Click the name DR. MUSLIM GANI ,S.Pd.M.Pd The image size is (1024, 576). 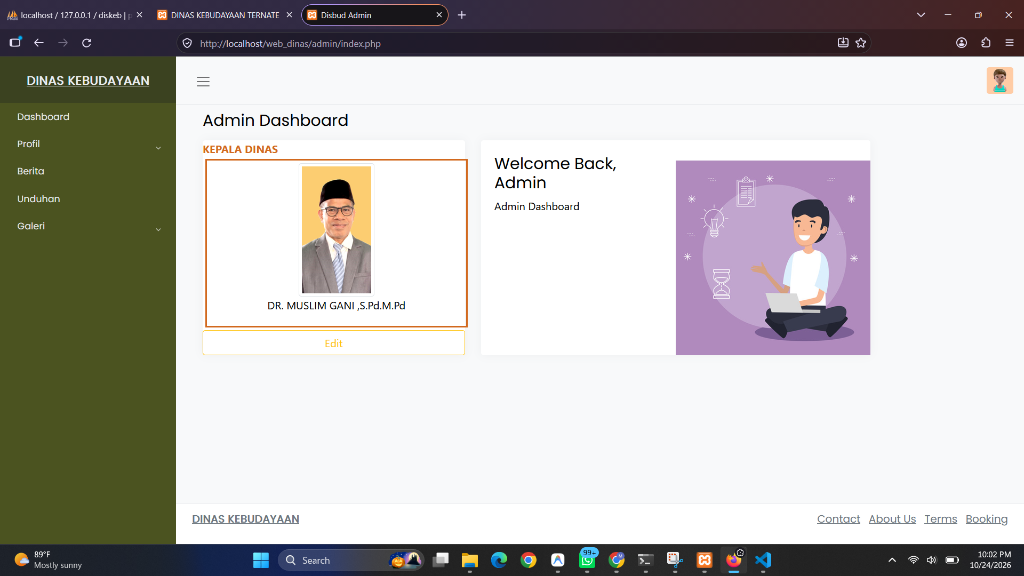pos(336,306)
